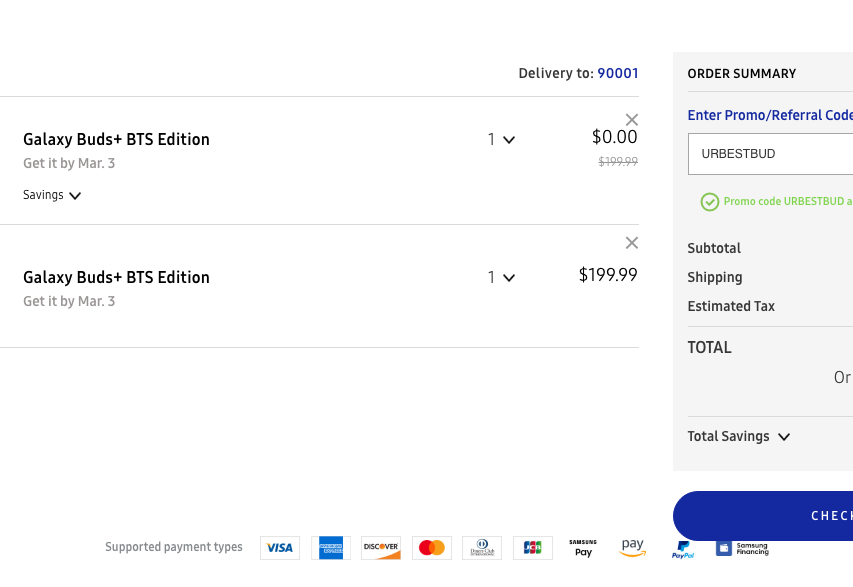Remove the $199.99 Galaxy Buds+ item
The image size is (853, 587).
pos(631,243)
